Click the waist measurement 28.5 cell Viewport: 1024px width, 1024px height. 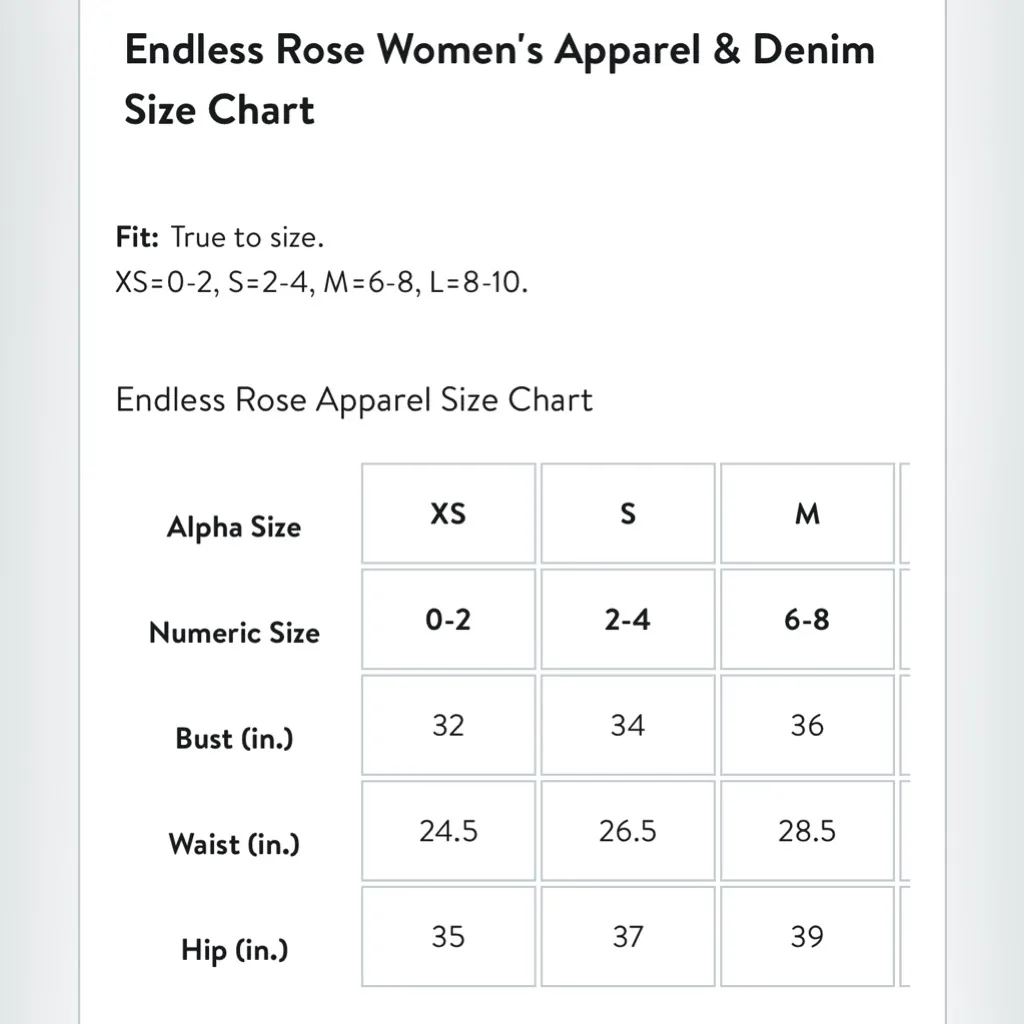(x=806, y=831)
